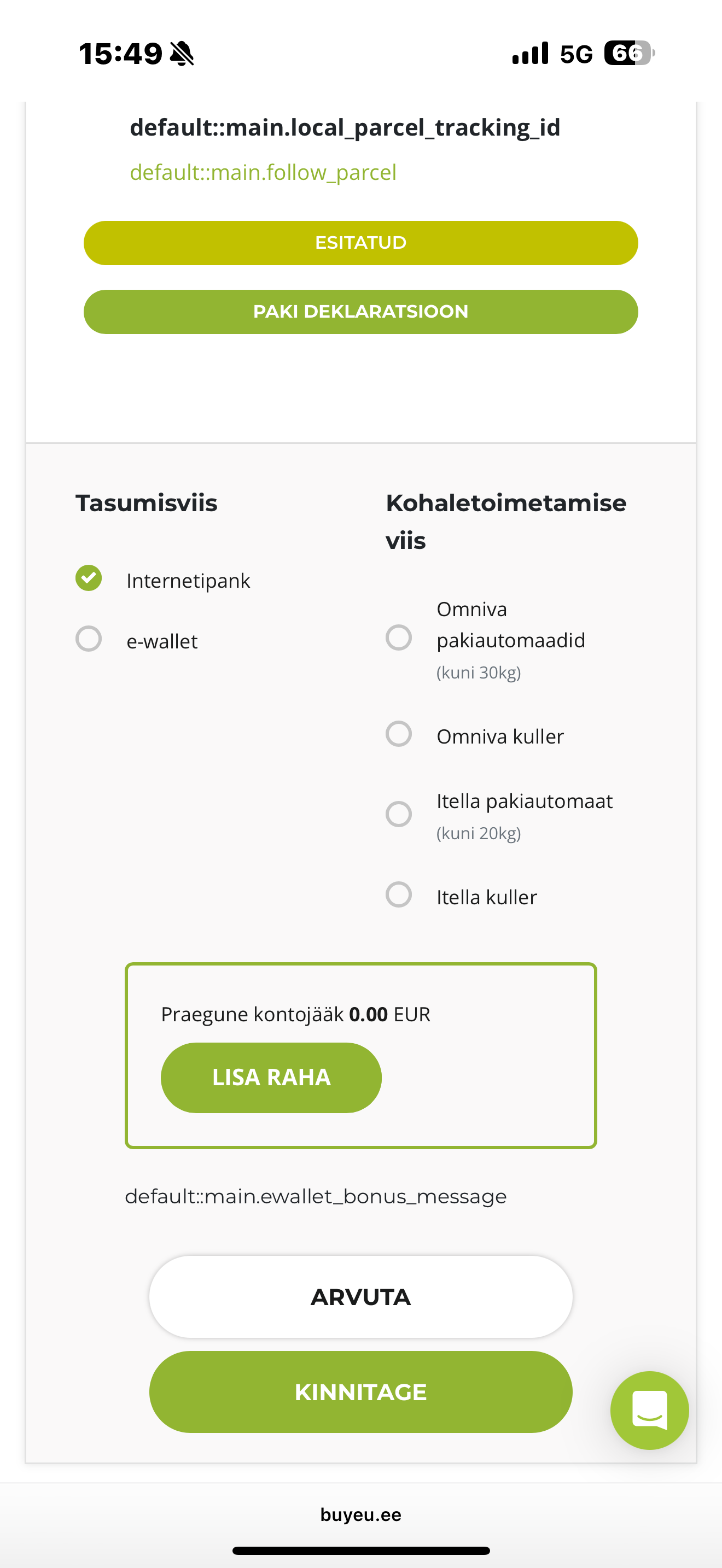The height and width of the screenshot is (1568, 722).
Task: Open PAKI DEKLARATSIOON
Action: click(x=360, y=312)
